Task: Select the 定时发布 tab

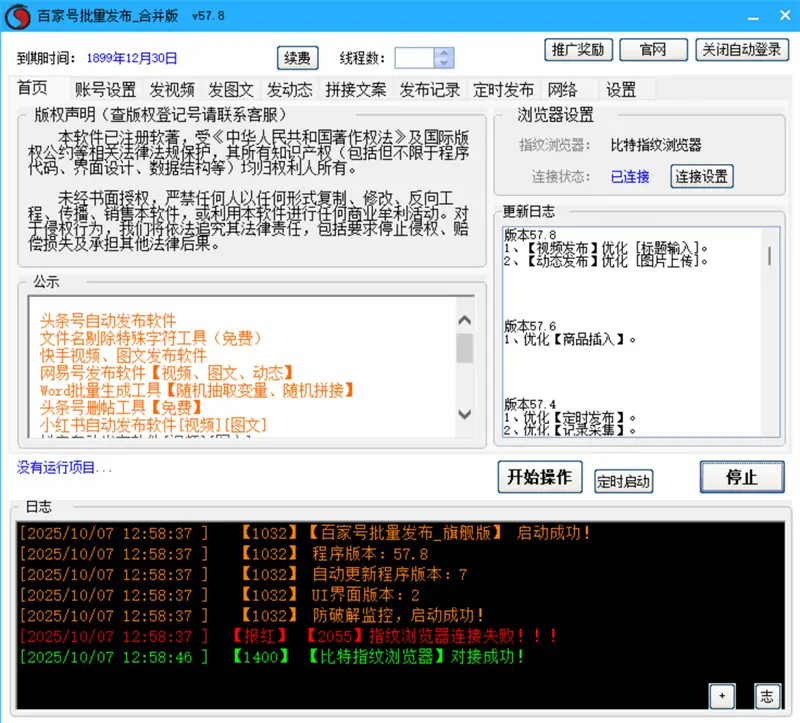Action: click(504, 90)
